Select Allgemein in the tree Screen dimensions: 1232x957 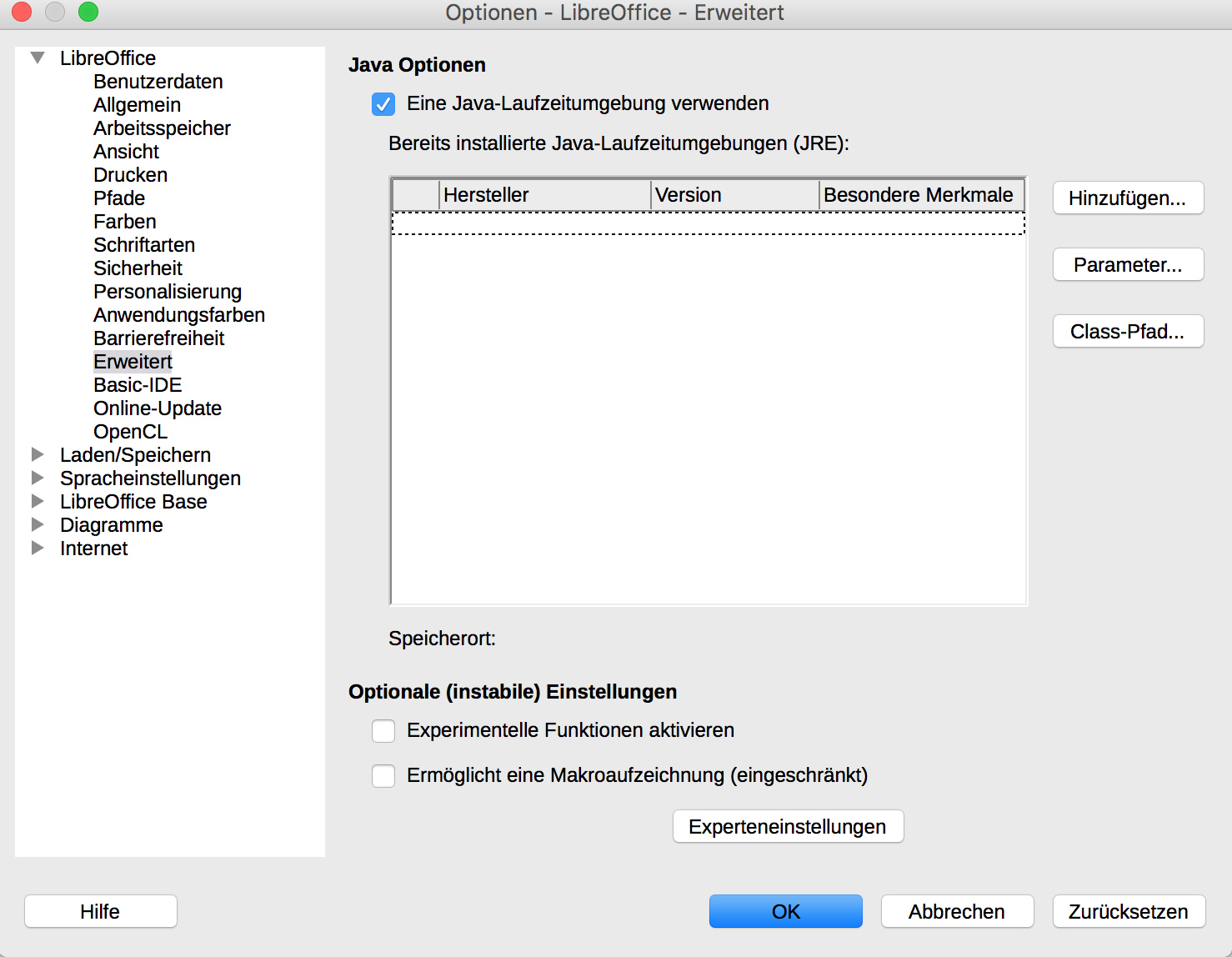137,105
